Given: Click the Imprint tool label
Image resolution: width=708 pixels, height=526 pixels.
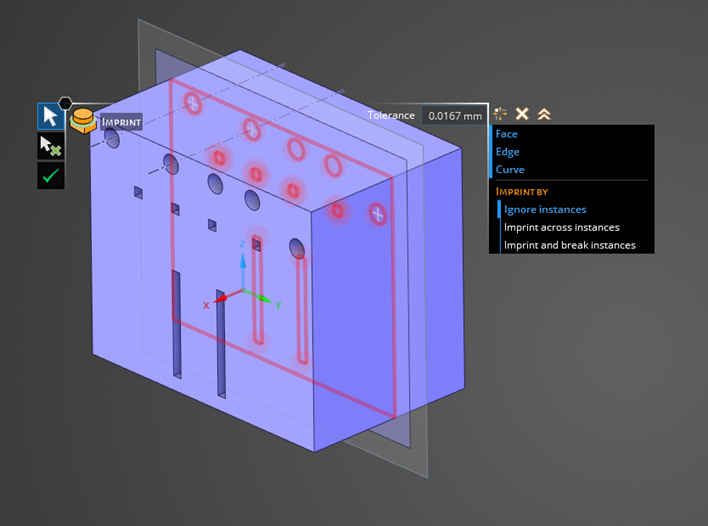Looking at the screenshot, I should click(x=121, y=122).
